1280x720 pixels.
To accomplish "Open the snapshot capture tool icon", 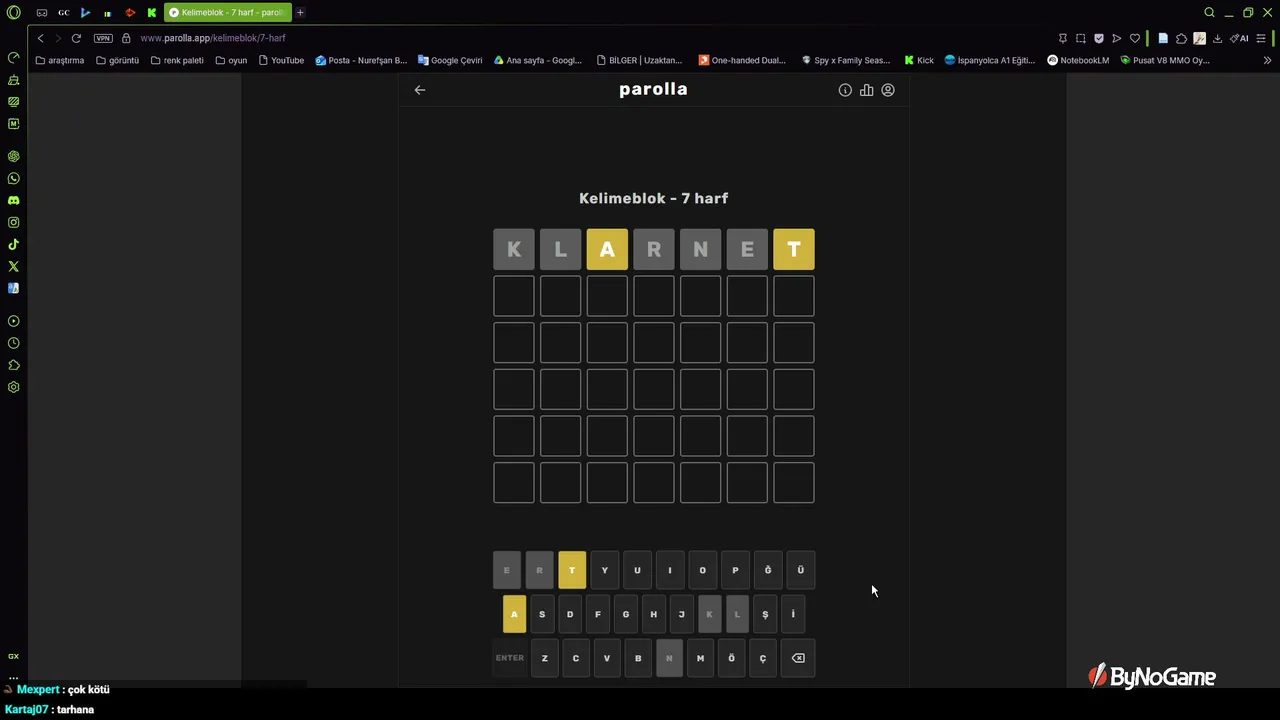I will point(1081,38).
